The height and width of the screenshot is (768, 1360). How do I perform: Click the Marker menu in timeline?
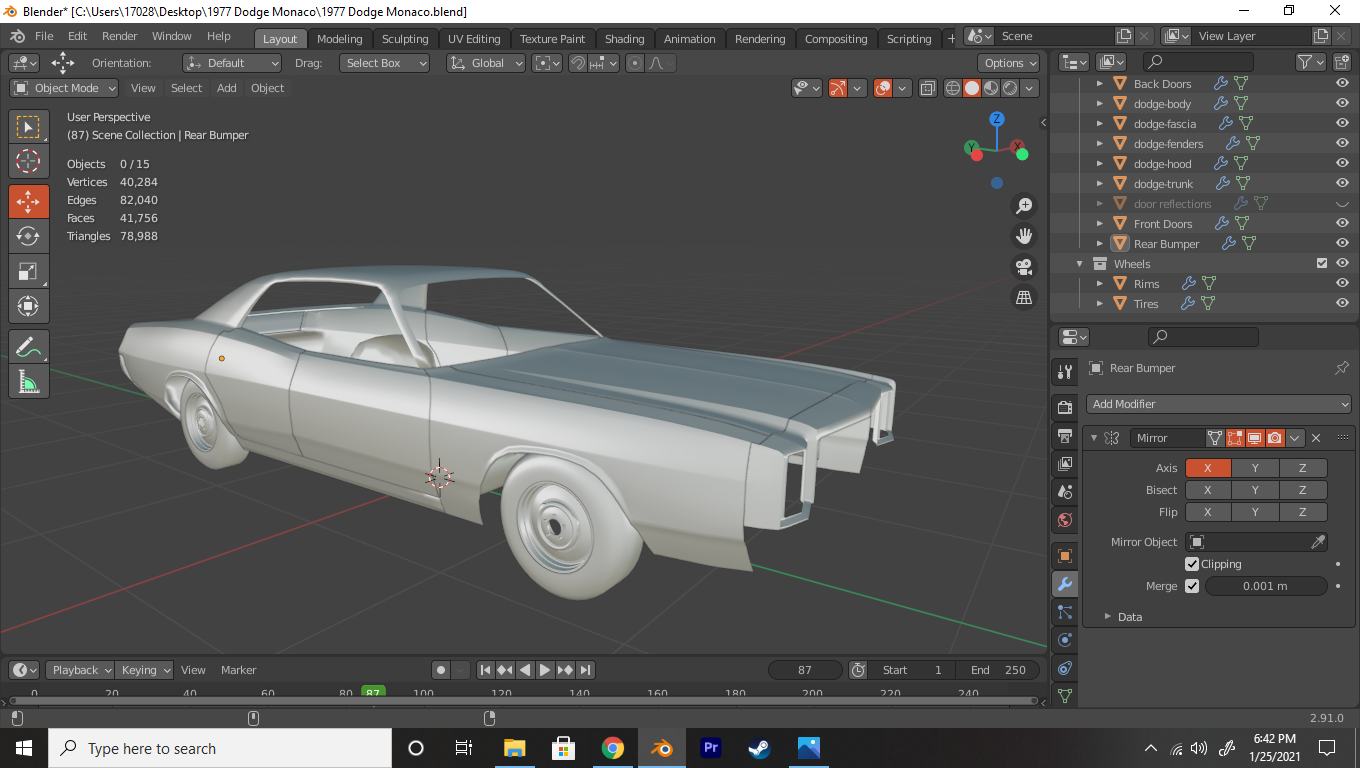pos(239,670)
